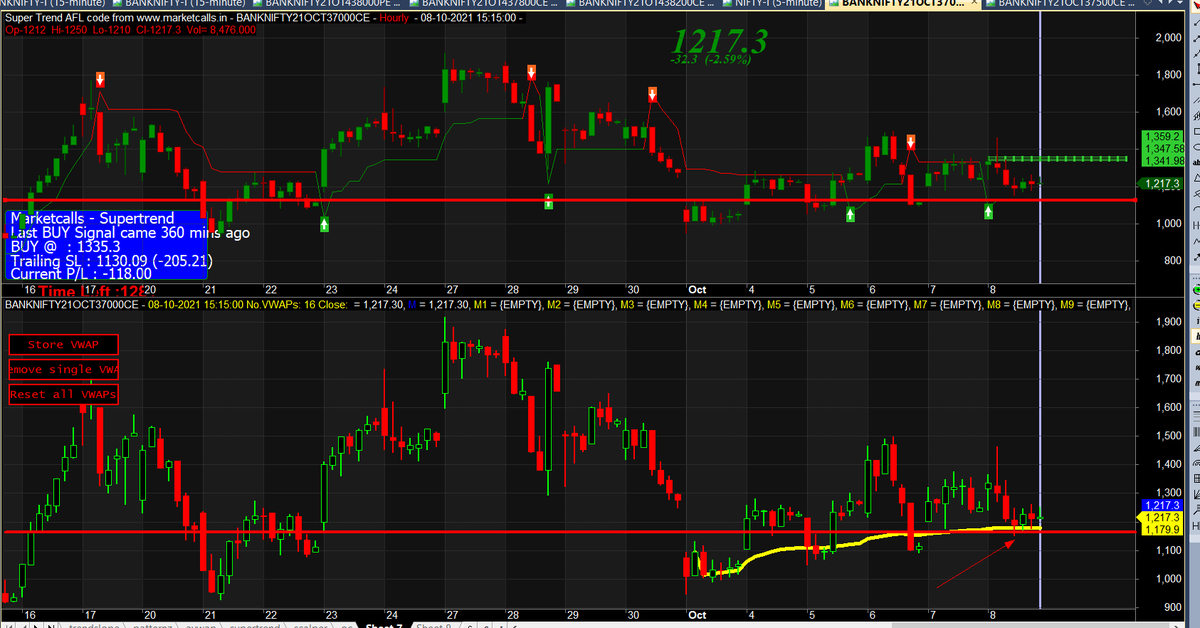Click the orange sell arrow near date 30
This screenshot has height=628, width=1200.
click(x=652, y=95)
